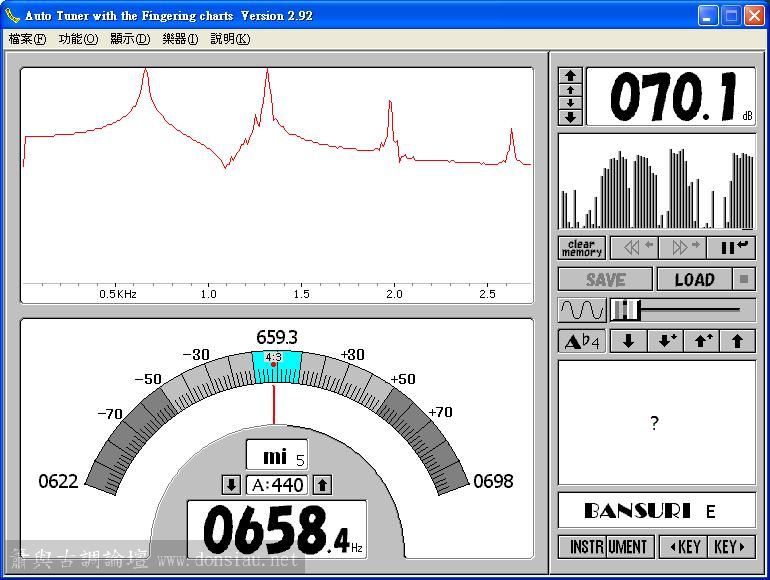Click the big up arrow beside dB display
This screenshot has height=580, width=770.
[570, 75]
